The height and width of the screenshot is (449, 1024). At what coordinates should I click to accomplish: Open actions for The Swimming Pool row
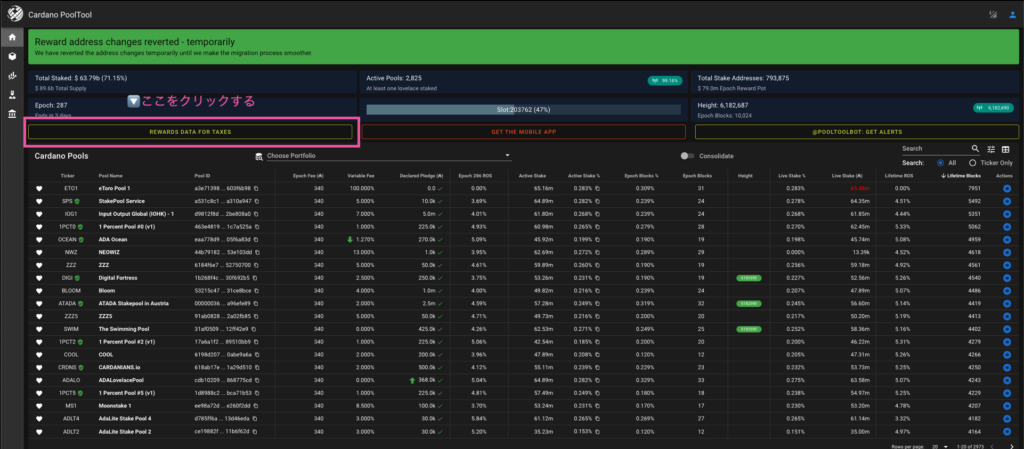(1006, 330)
